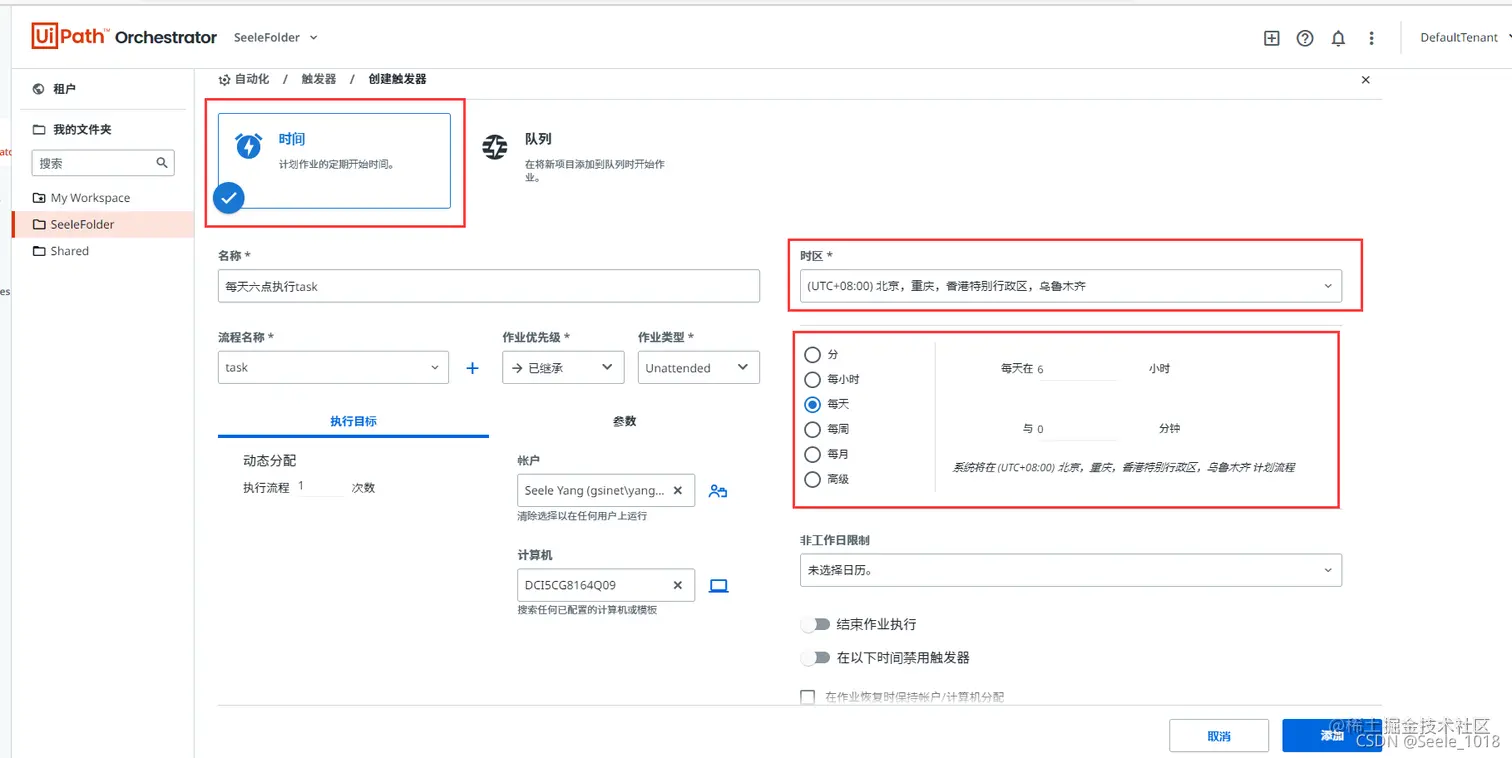Open the DefaultTenant menu
This screenshot has height=758, width=1512.
coord(1460,37)
